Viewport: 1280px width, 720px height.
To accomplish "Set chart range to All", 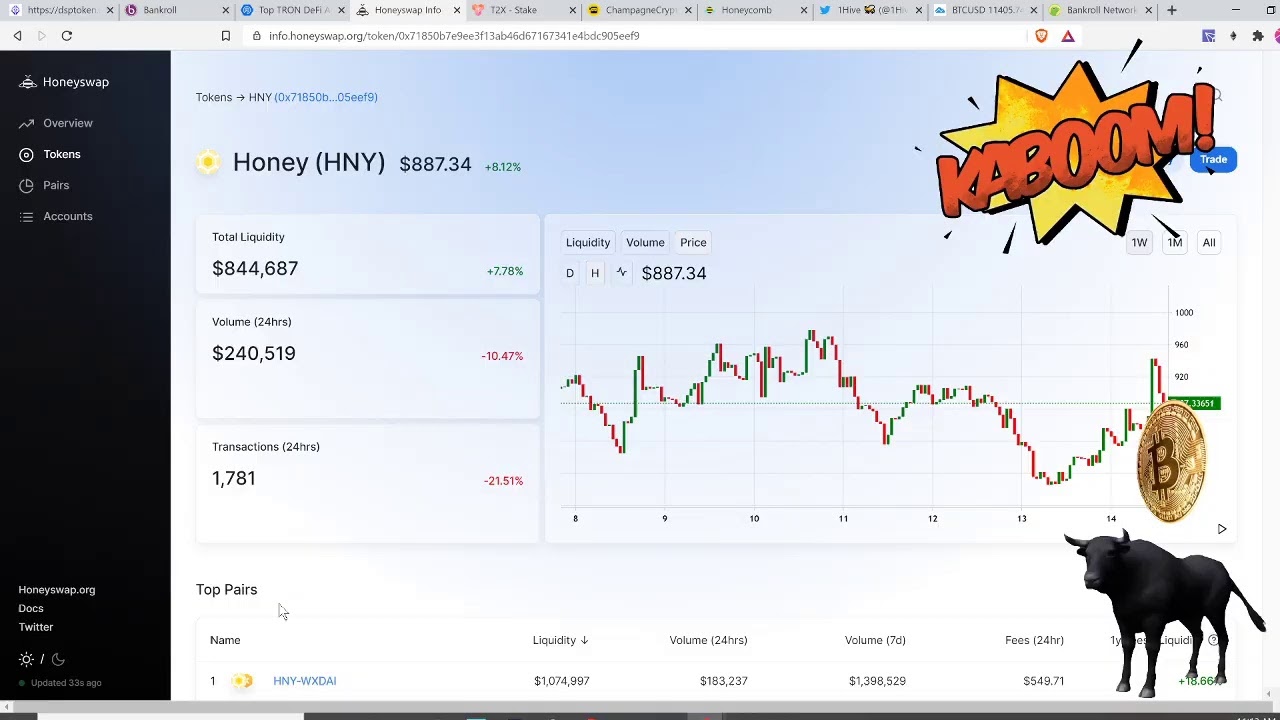I will (1209, 243).
